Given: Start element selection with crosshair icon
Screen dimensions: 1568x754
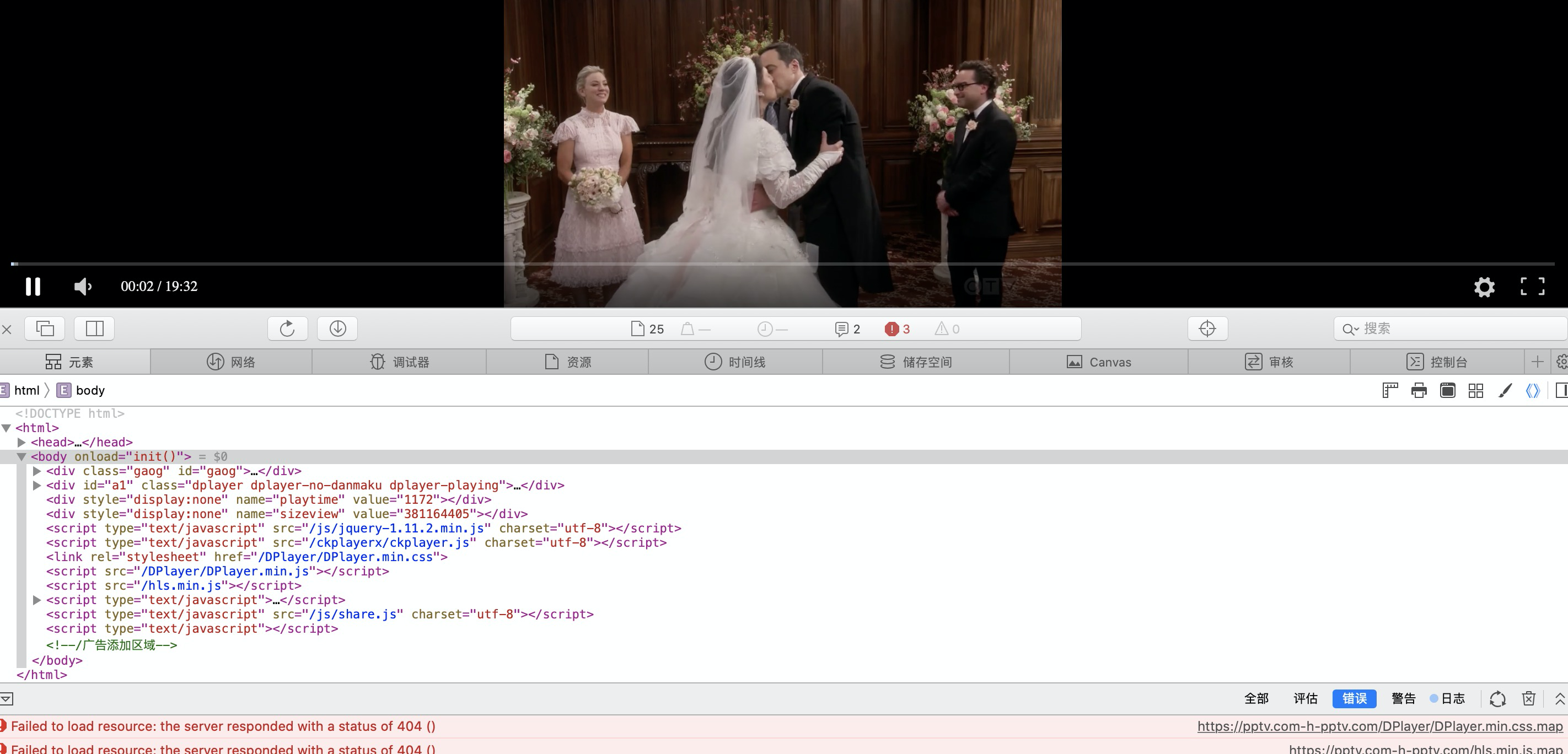Looking at the screenshot, I should click(x=1207, y=328).
